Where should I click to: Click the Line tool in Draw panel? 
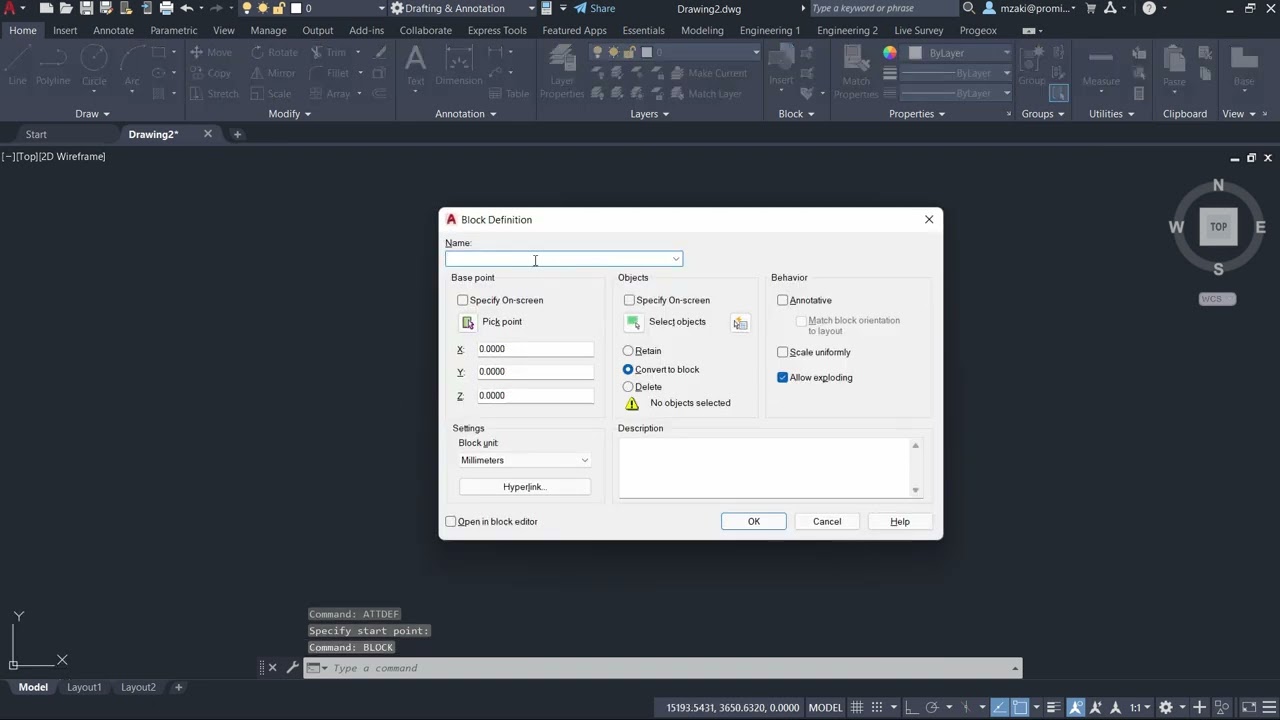[17, 67]
